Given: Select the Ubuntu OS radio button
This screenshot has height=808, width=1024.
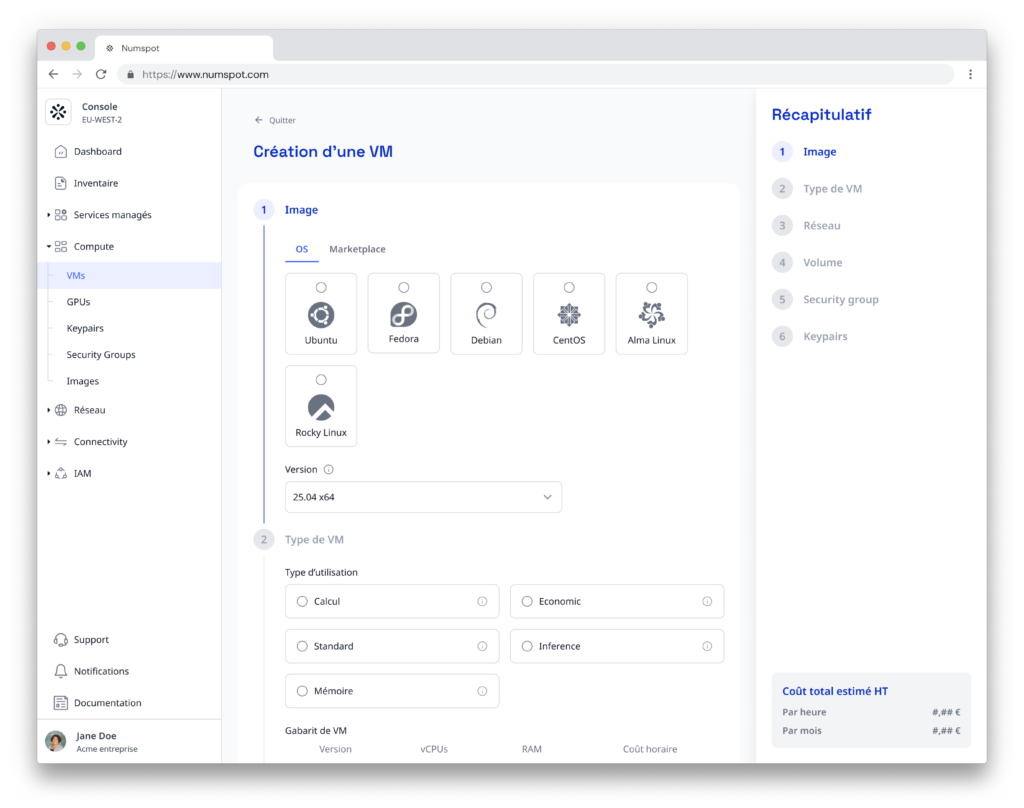Looking at the screenshot, I should point(321,288).
